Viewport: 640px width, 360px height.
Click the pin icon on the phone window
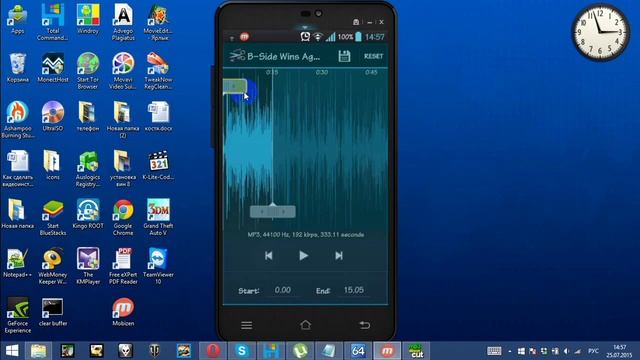pos(356,22)
